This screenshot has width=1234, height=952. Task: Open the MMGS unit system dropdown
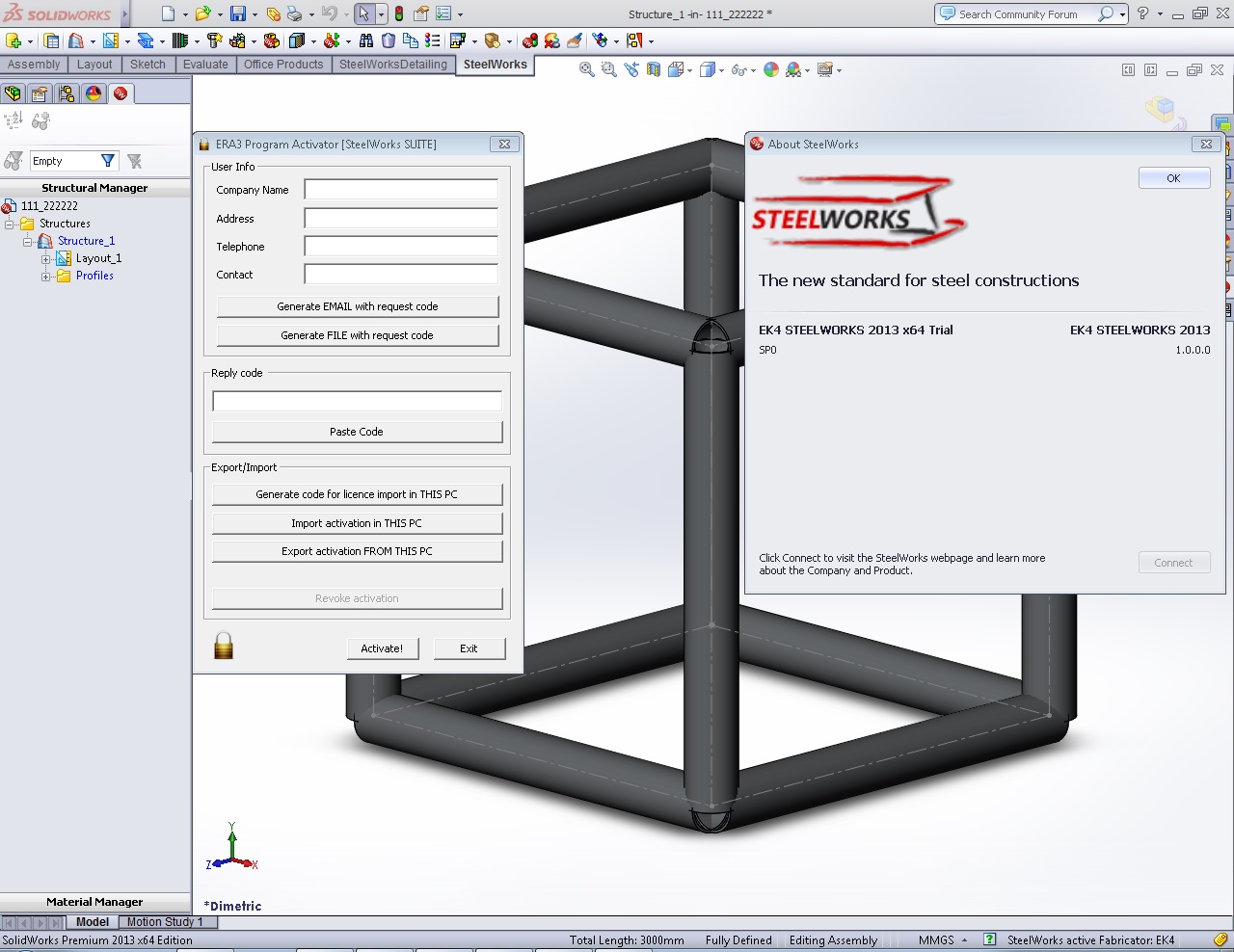click(964, 940)
